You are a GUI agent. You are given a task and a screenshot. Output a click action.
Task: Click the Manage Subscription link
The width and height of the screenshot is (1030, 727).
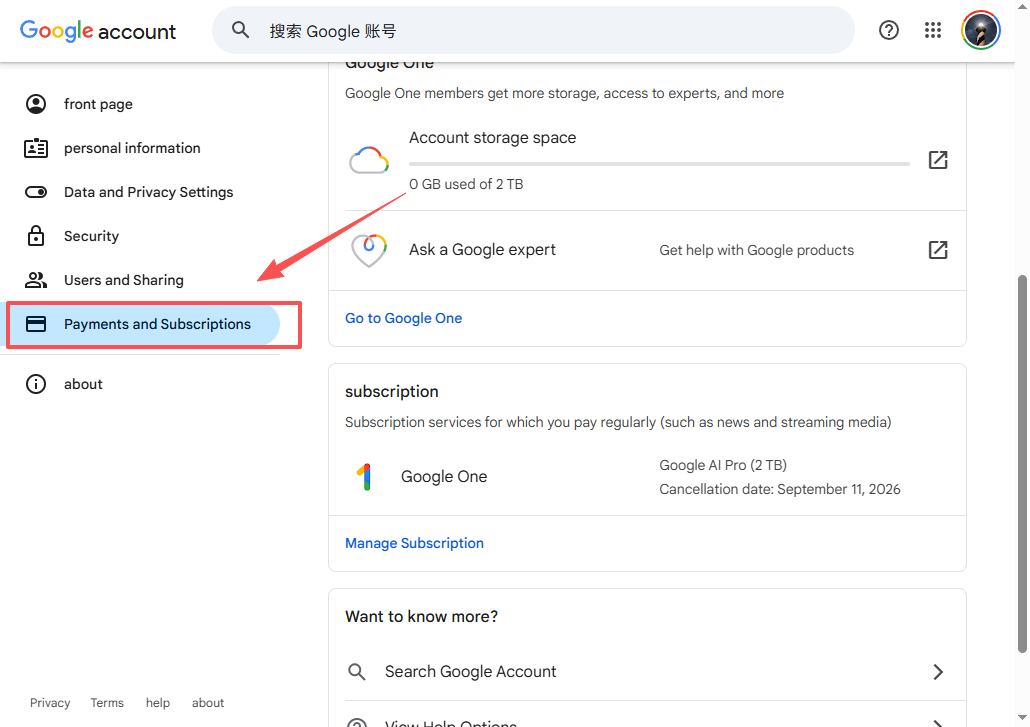(x=414, y=543)
